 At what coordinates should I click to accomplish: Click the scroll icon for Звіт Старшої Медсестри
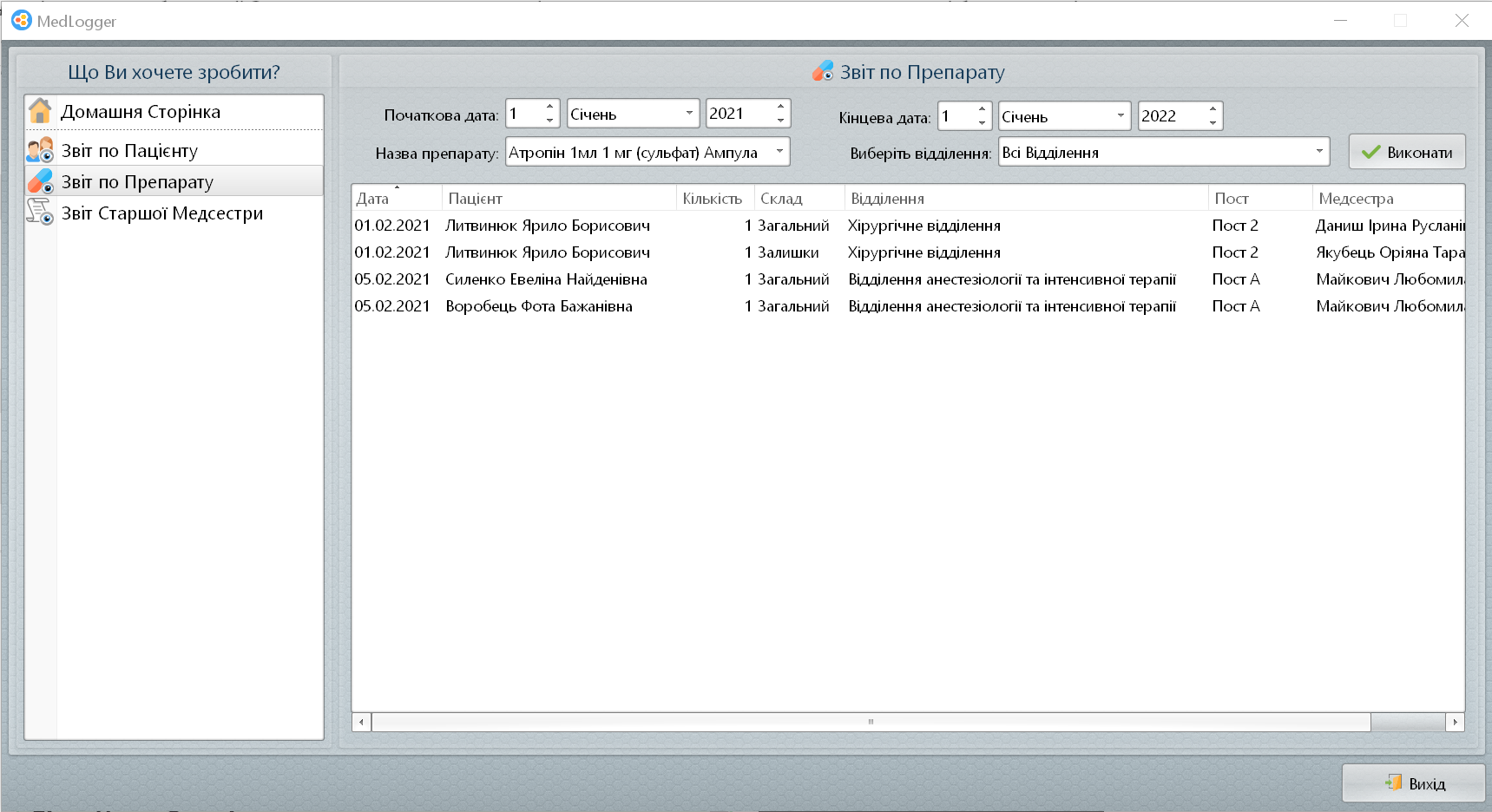coord(40,213)
